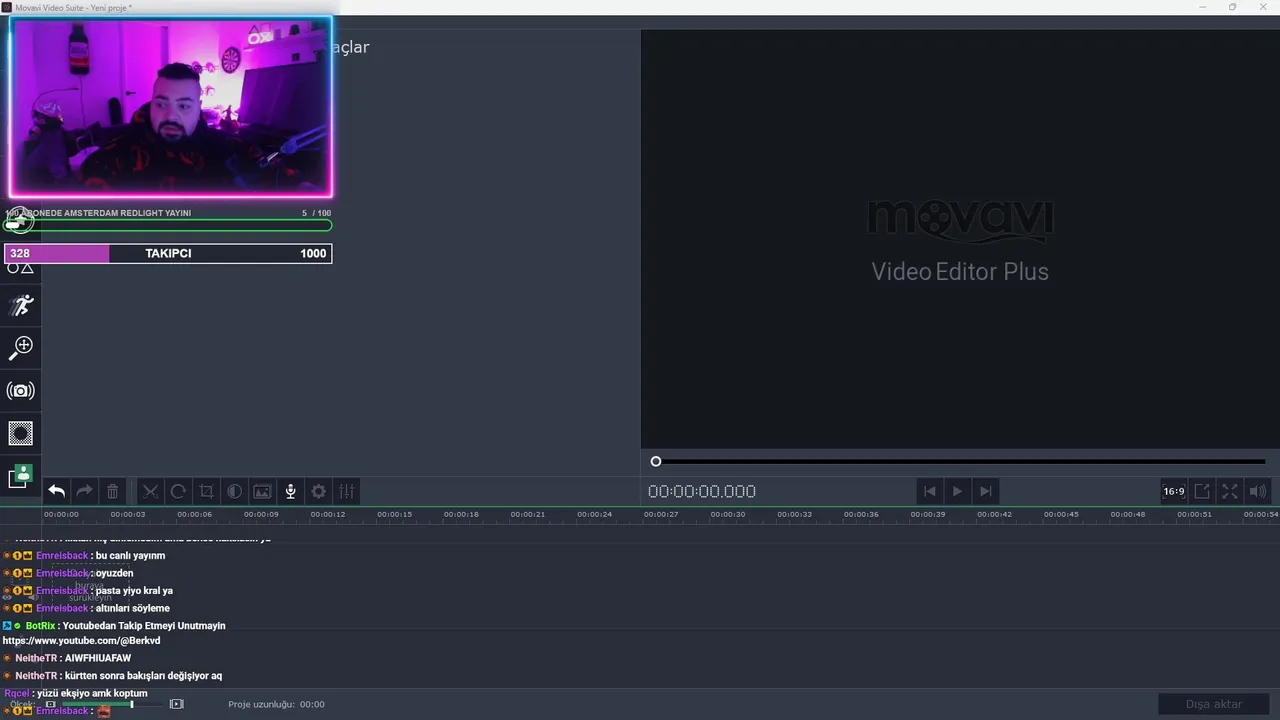Screen dimensions: 1280x720
Task: Click the zoom in timeline icon
Action: point(177,704)
